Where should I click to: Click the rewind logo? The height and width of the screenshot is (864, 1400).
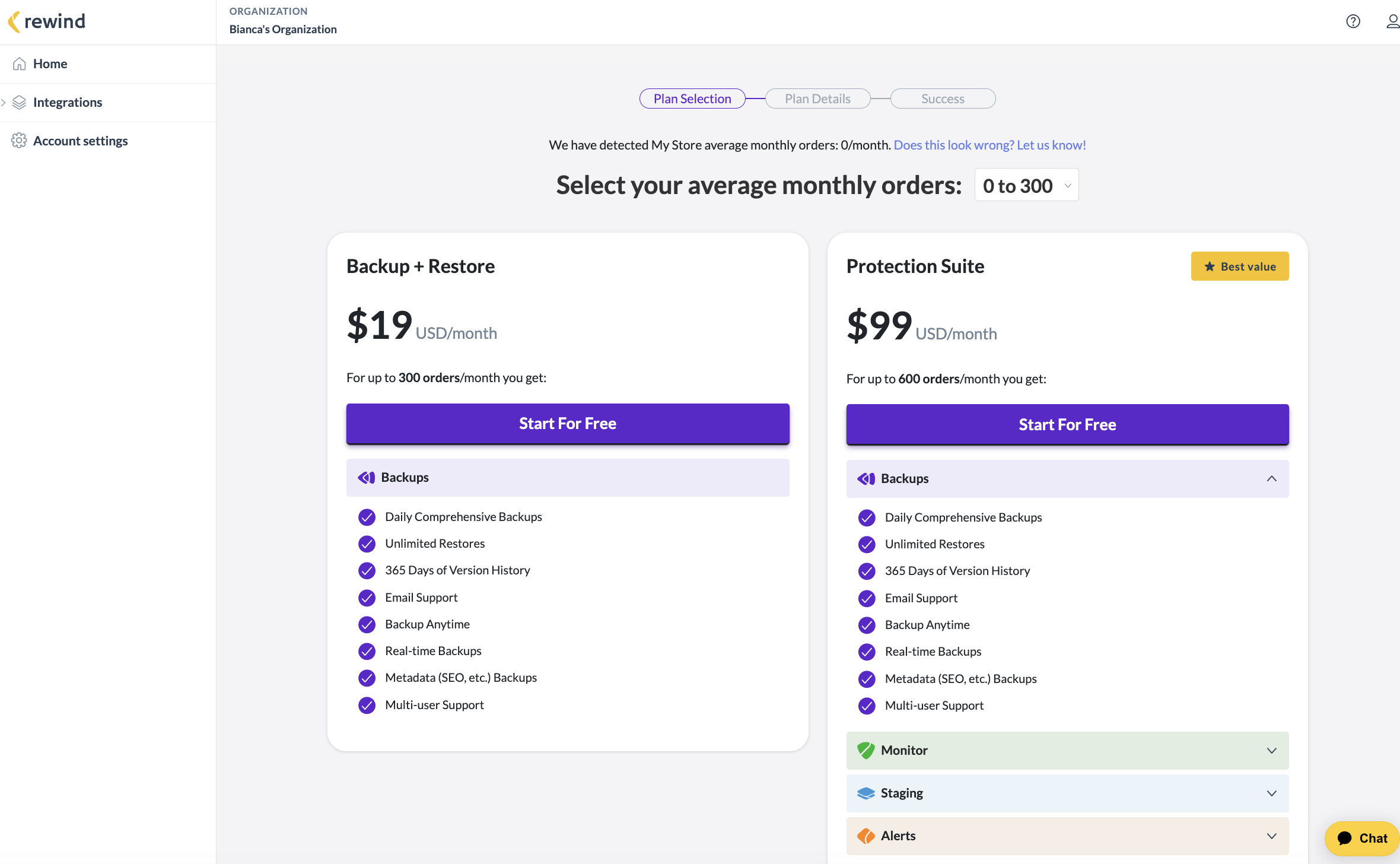[x=46, y=21]
